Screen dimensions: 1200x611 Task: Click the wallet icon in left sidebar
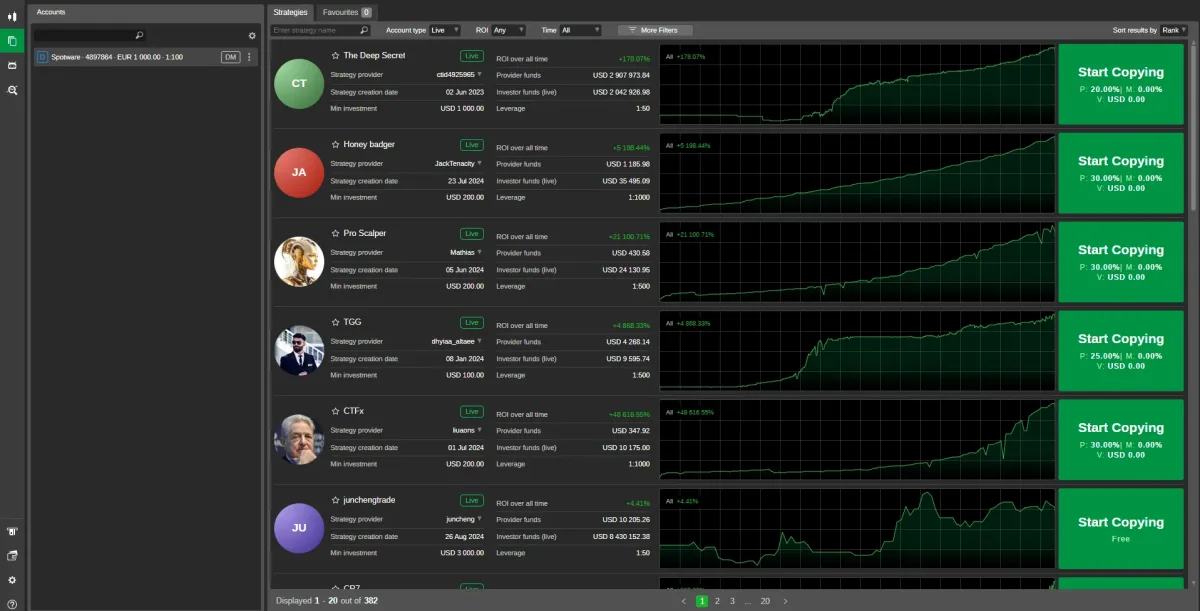pyautogui.click(x=12, y=555)
